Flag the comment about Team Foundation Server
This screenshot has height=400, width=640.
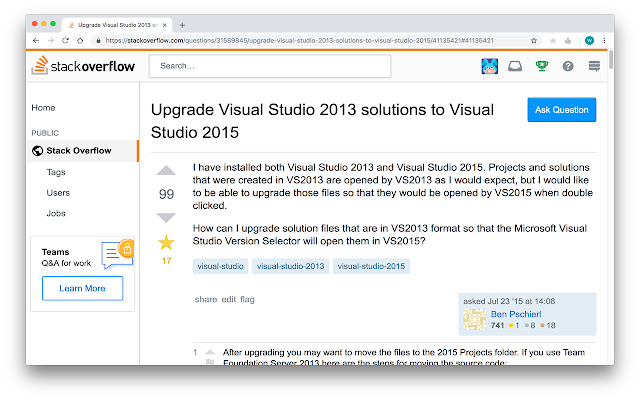click(210, 362)
